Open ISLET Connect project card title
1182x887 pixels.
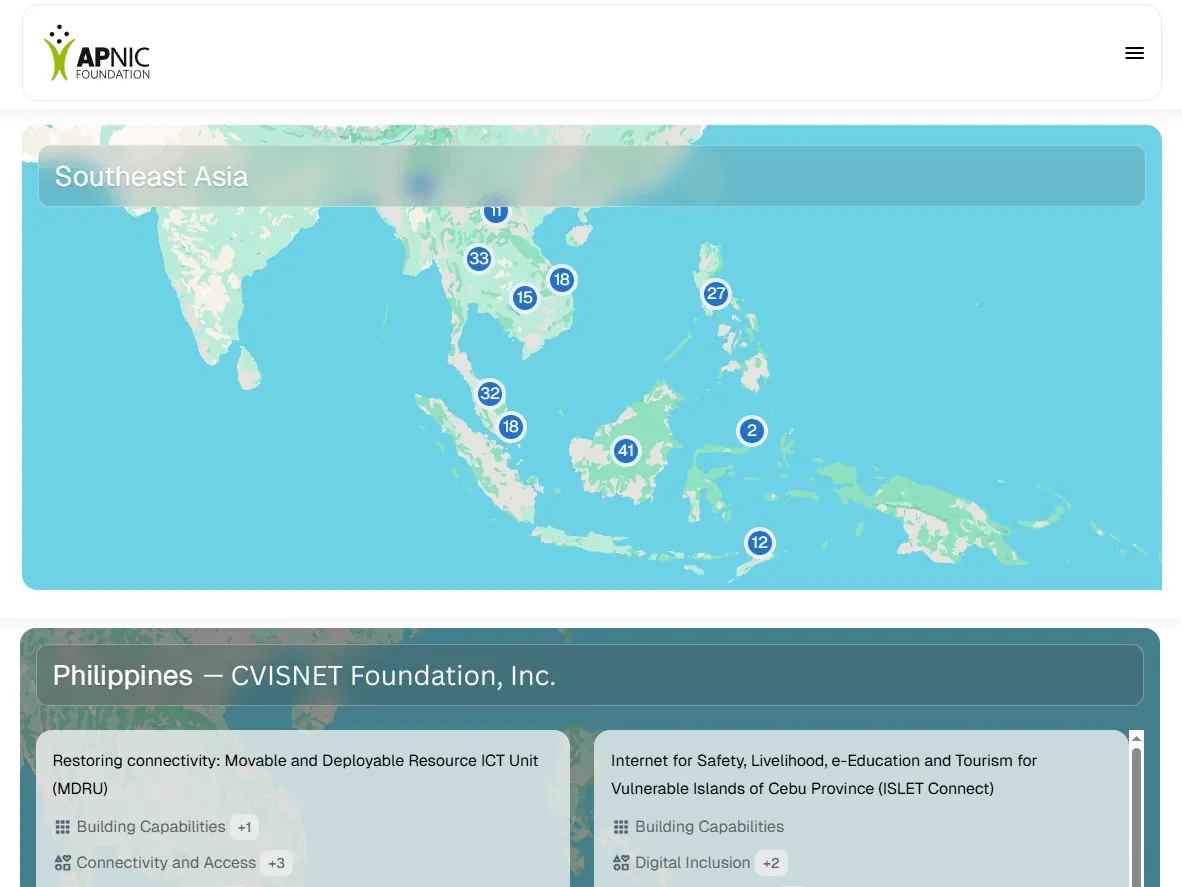pyautogui.click(x=824, y=774)
